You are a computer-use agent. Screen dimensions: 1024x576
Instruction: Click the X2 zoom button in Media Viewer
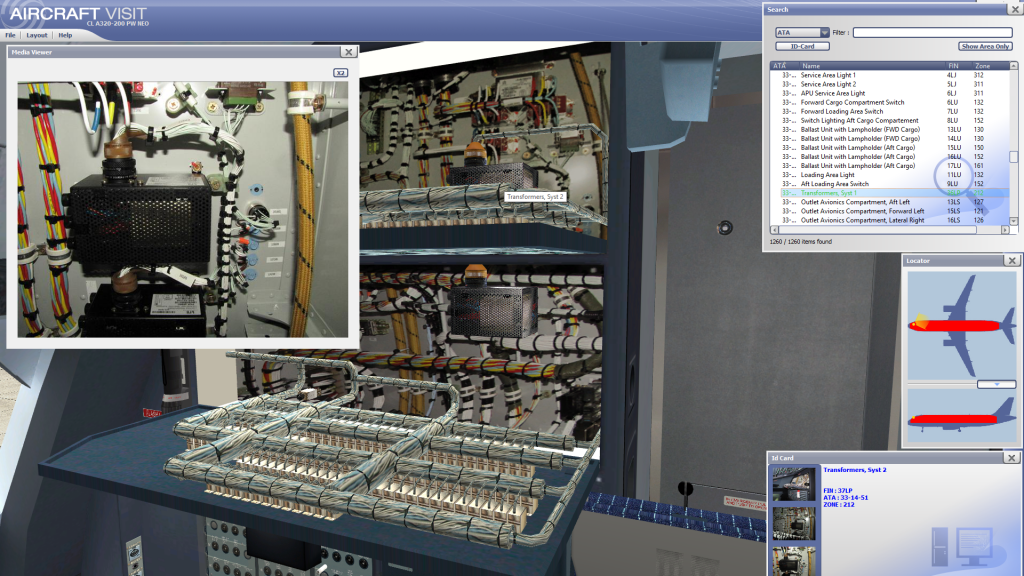340,72
